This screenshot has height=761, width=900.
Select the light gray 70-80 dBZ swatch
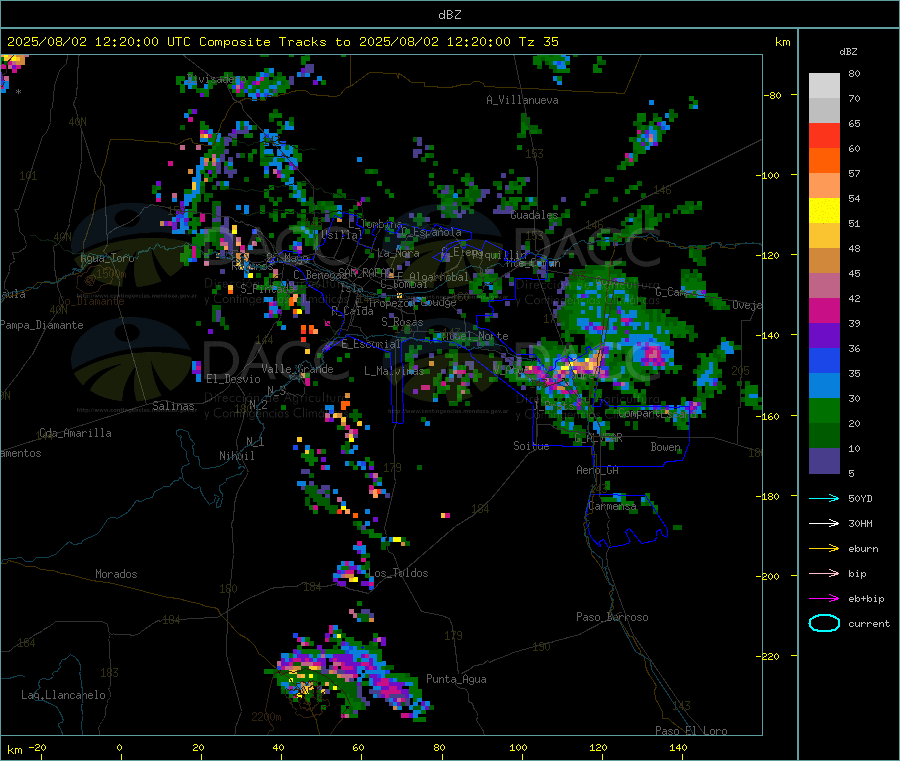[x=824, y=86]
